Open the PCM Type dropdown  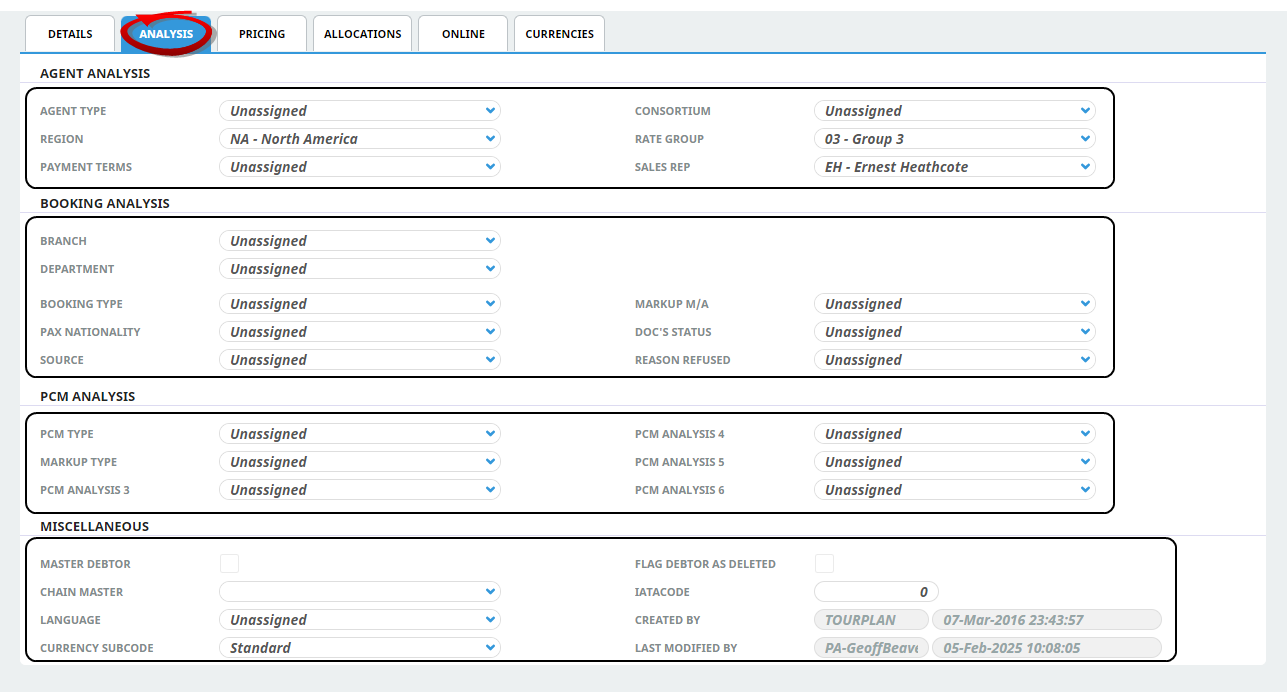360,433
